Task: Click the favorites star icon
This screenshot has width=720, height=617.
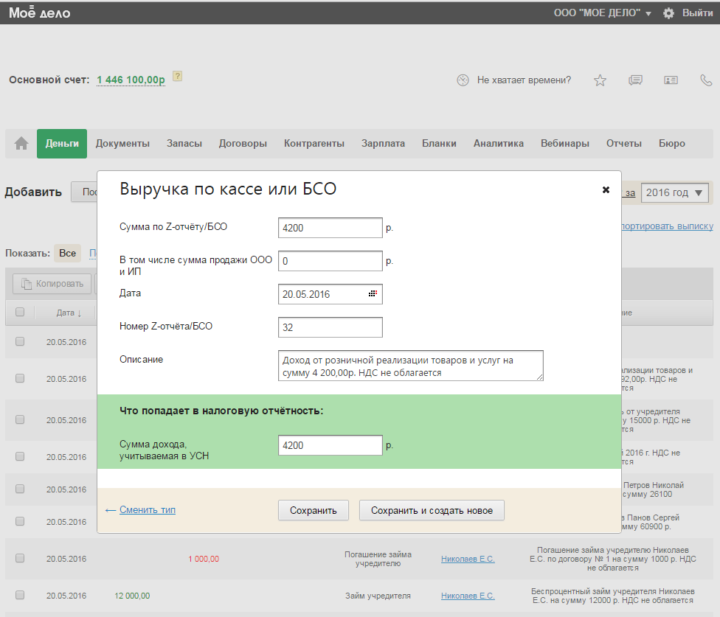Action: pos(600,80)
